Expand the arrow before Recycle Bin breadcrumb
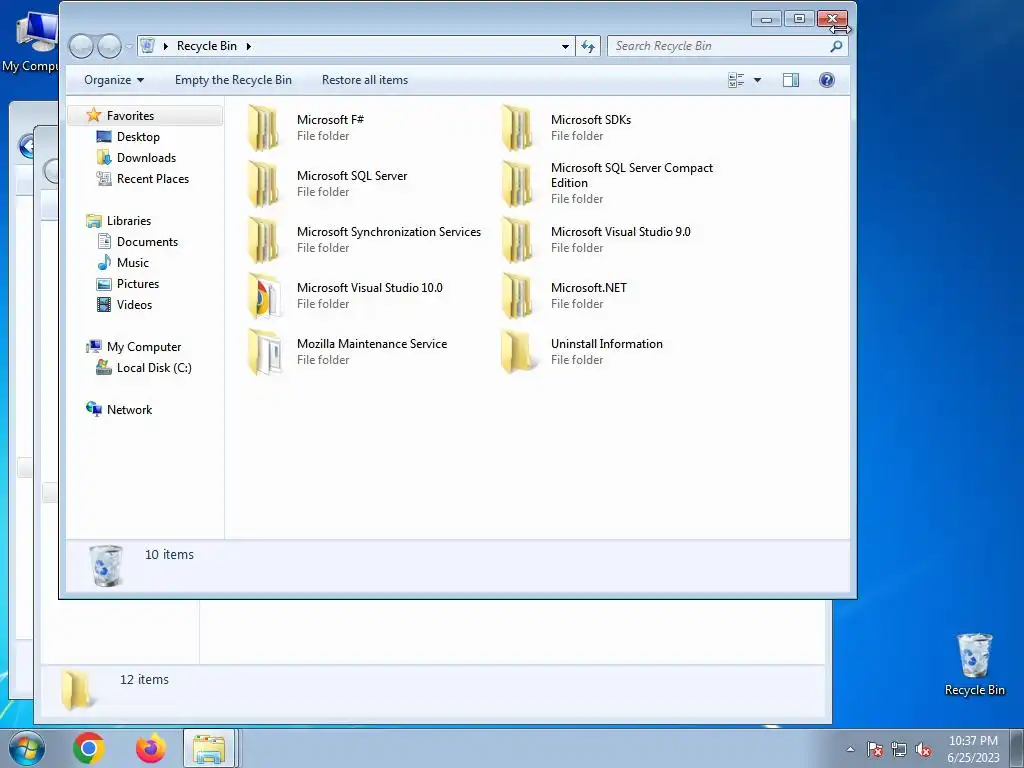 coord(165,46)
